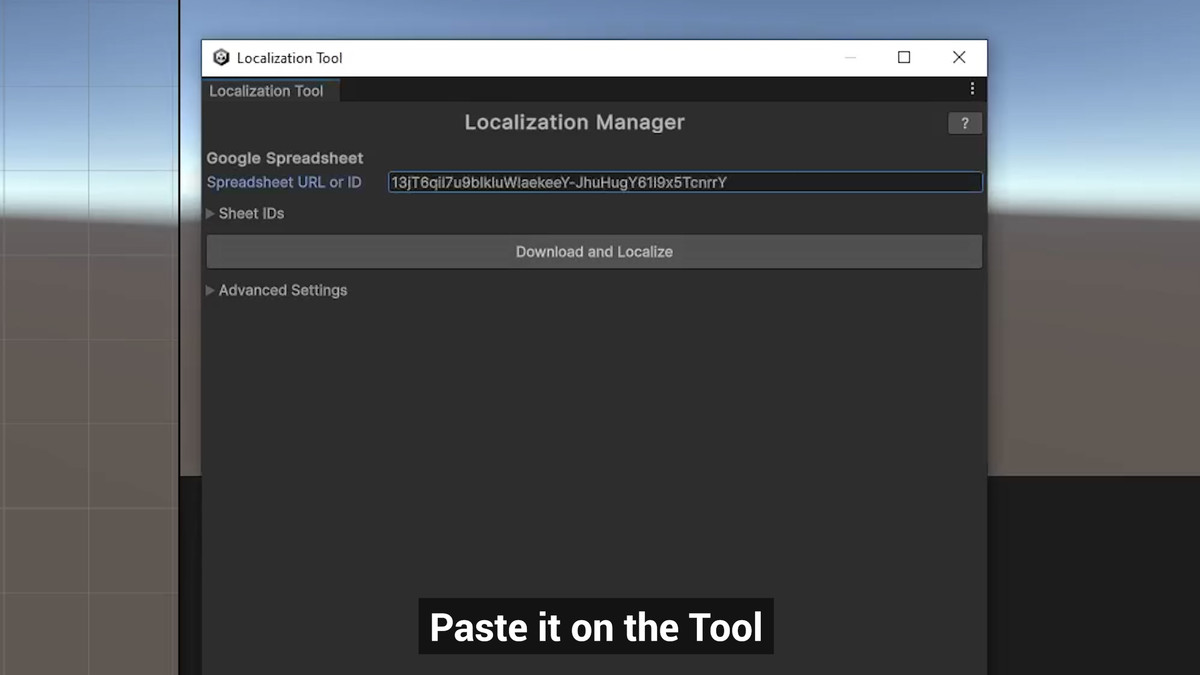Open the three-dot tab options menu
1200x675 pixels.
972,89
